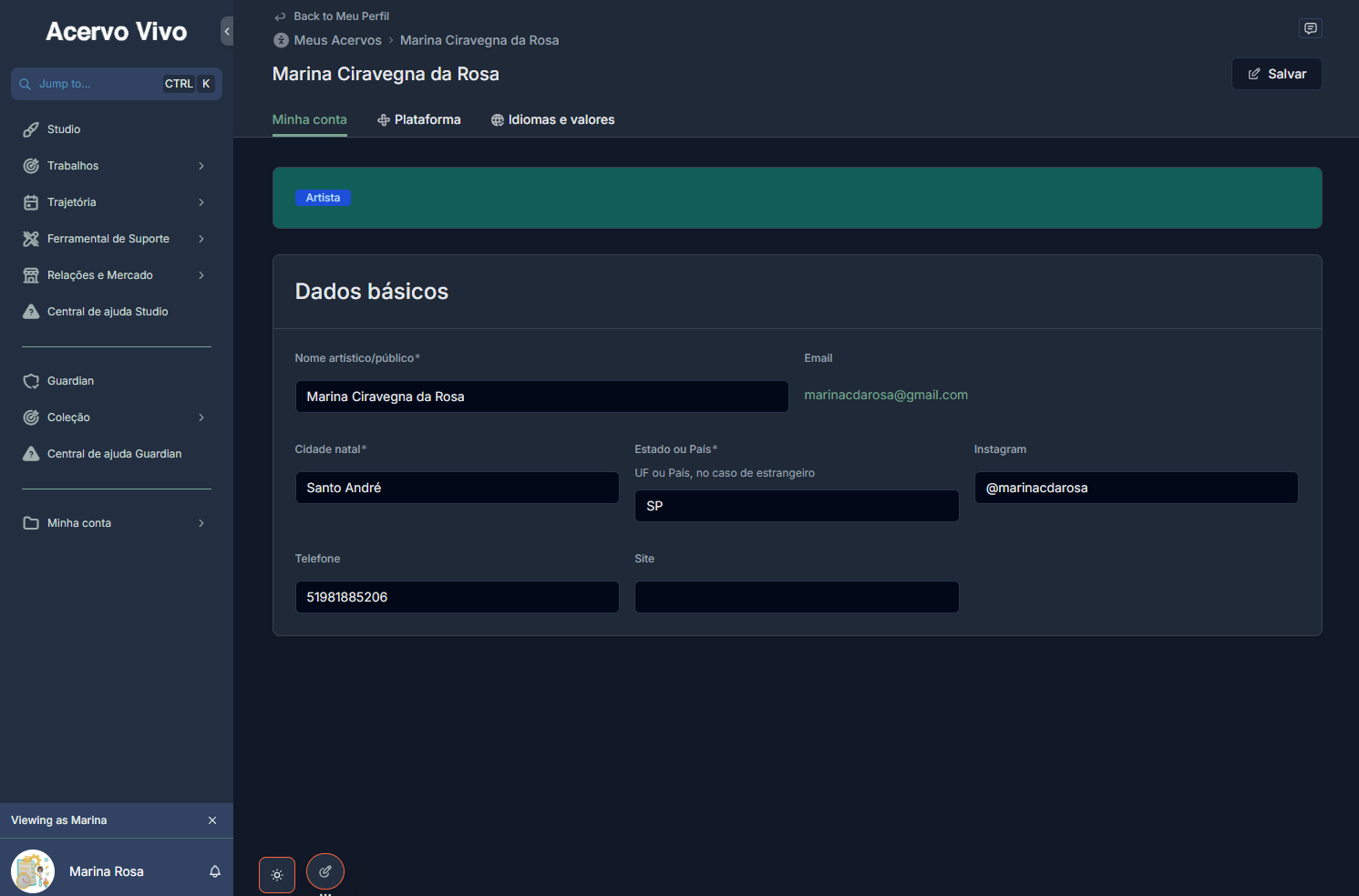The height and width of the screenshot is (896, 1359).
Task: Open the Idiomas e valores tab
Action: 553,119
